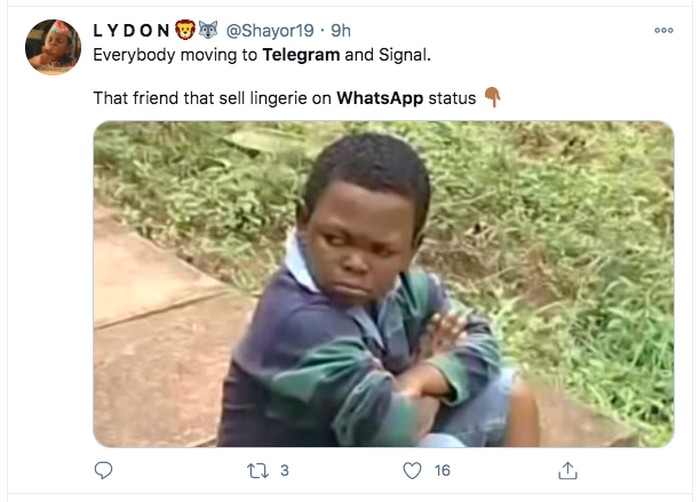The image size is (700, 502).
Task: Click the bold WhatsApp keyword
Action: click(x=380, y=98)
